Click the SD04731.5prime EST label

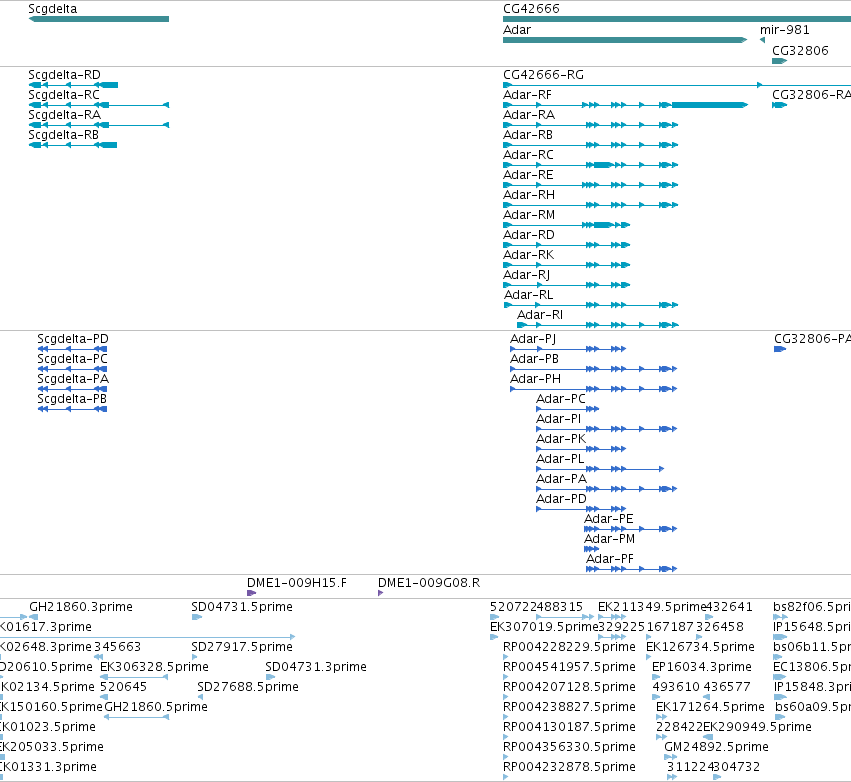[x=242, y=607]
